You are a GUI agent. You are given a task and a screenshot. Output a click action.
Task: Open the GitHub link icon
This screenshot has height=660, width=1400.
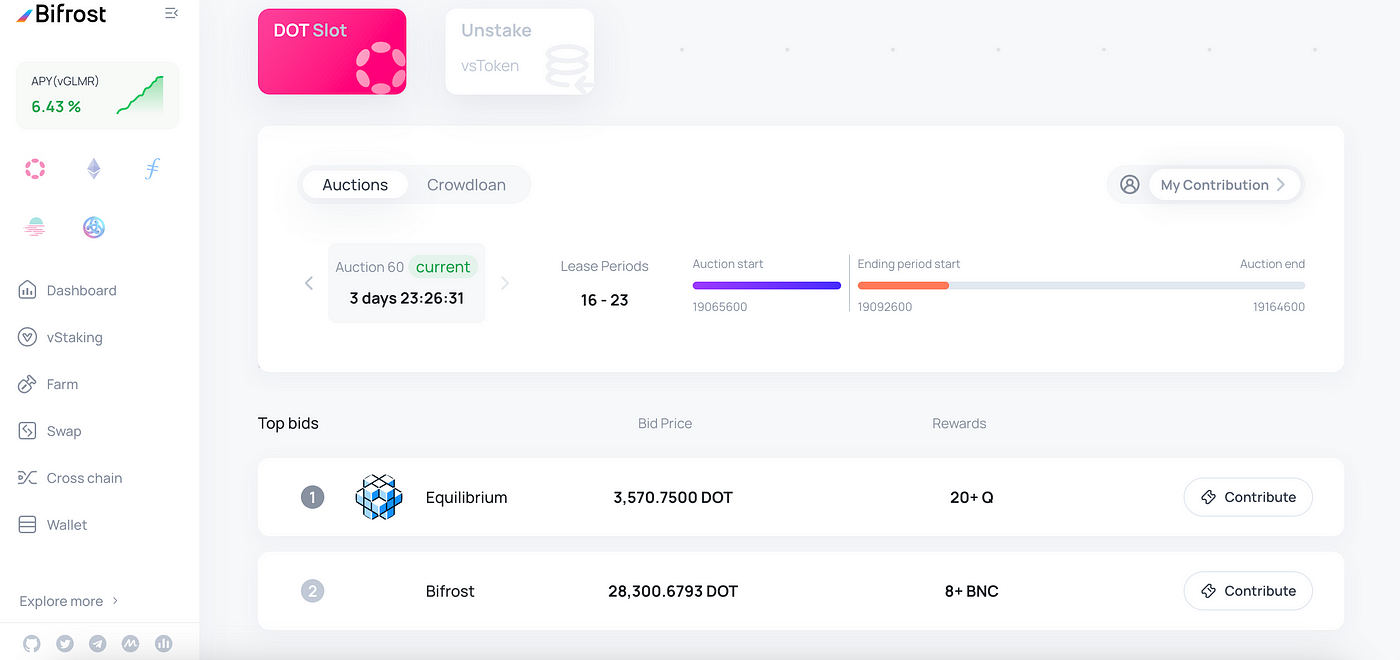click(x=32, y=644)
